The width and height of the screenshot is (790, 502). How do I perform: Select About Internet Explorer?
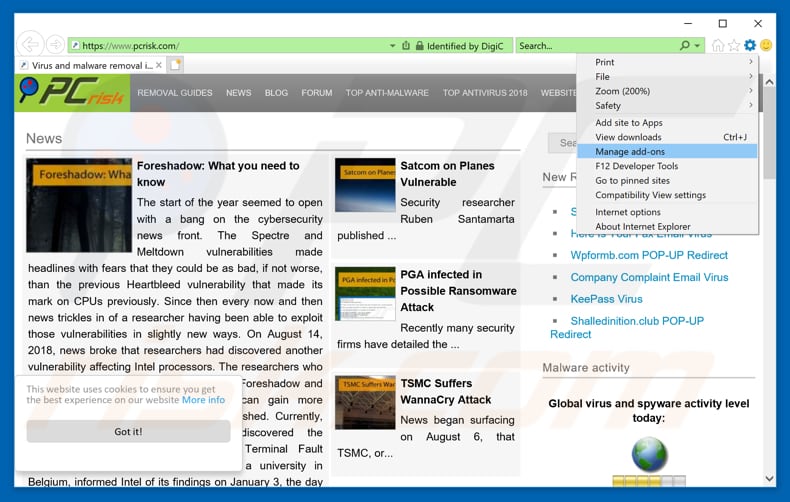[x=667, y=227]
